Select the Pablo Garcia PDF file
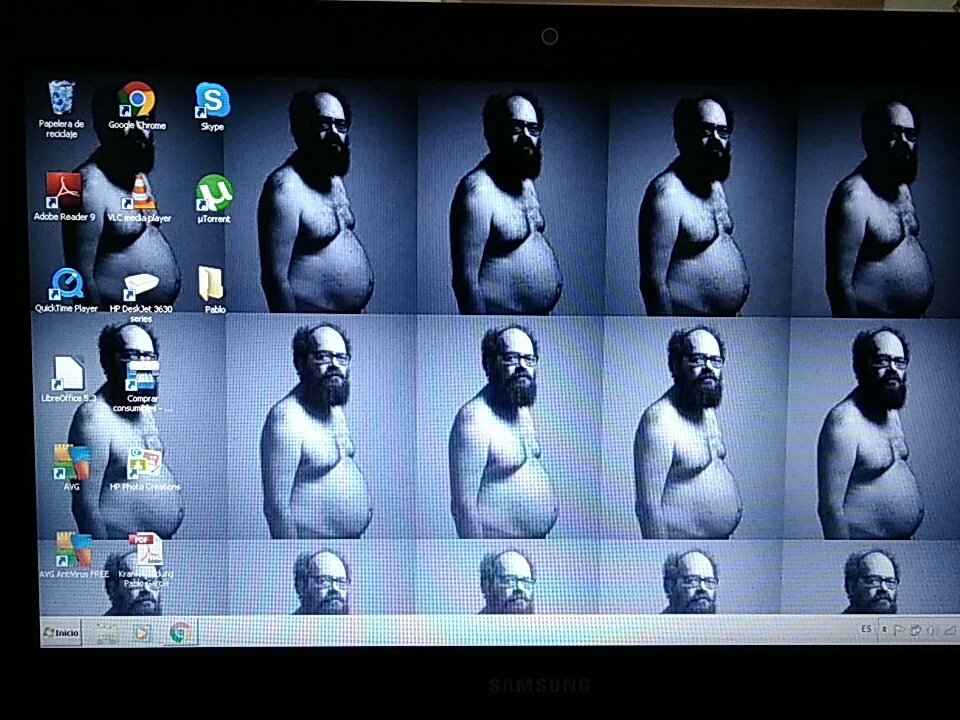This screenshot has width=960, height=720. [146, 560]
